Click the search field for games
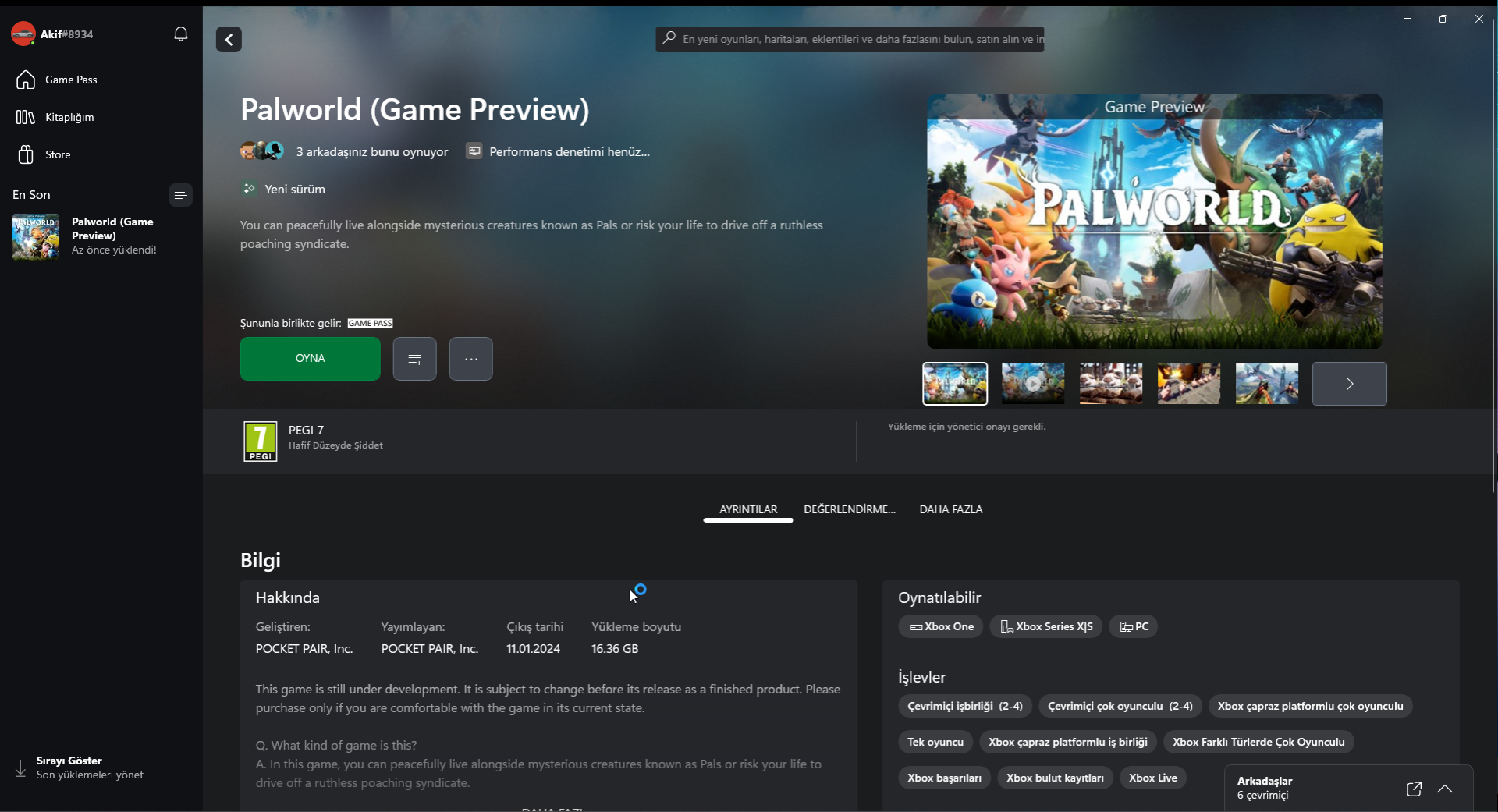 pos(850,39)
